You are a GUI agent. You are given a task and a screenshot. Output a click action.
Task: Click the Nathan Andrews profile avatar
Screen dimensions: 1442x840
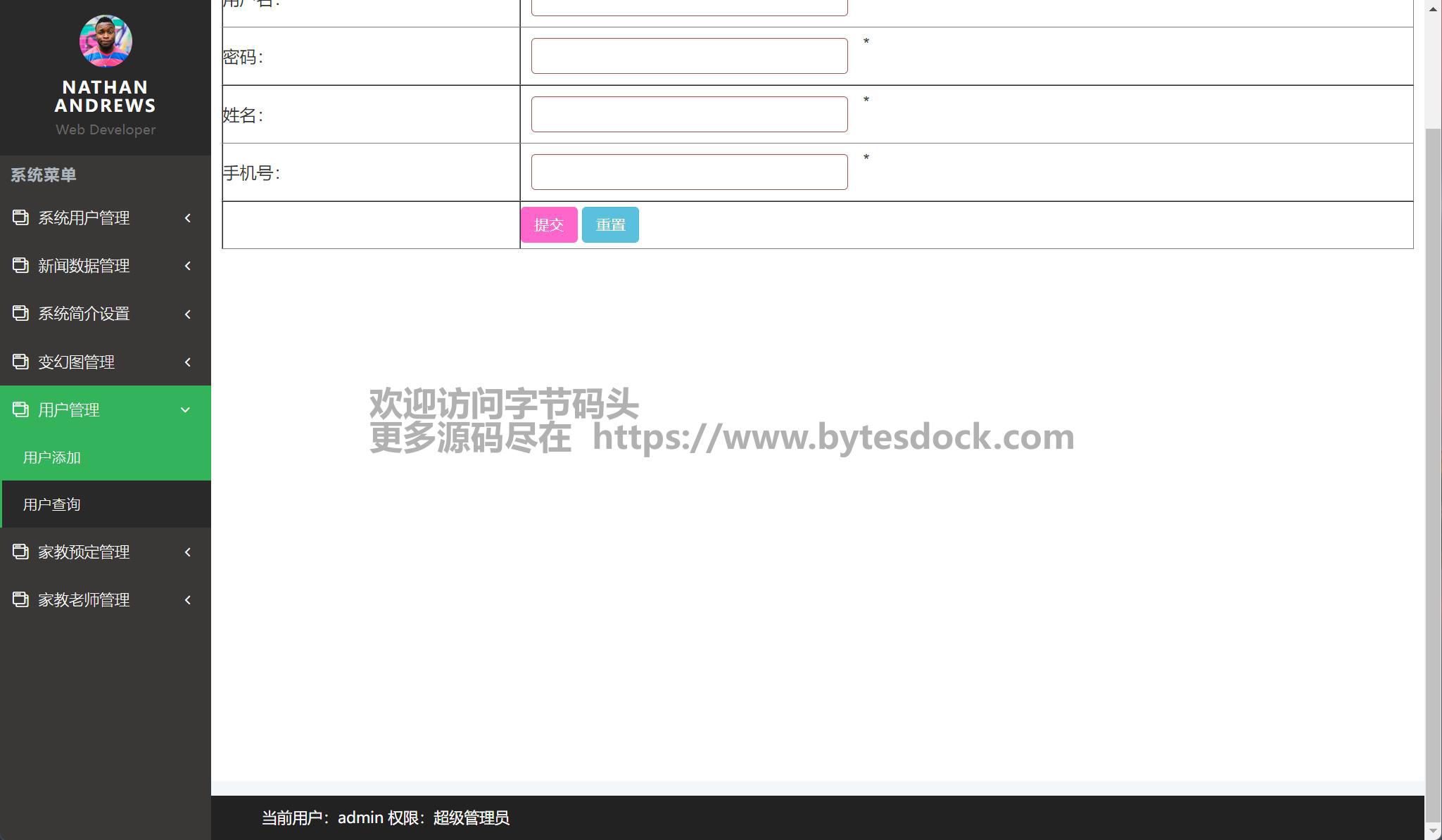[106, 42]
